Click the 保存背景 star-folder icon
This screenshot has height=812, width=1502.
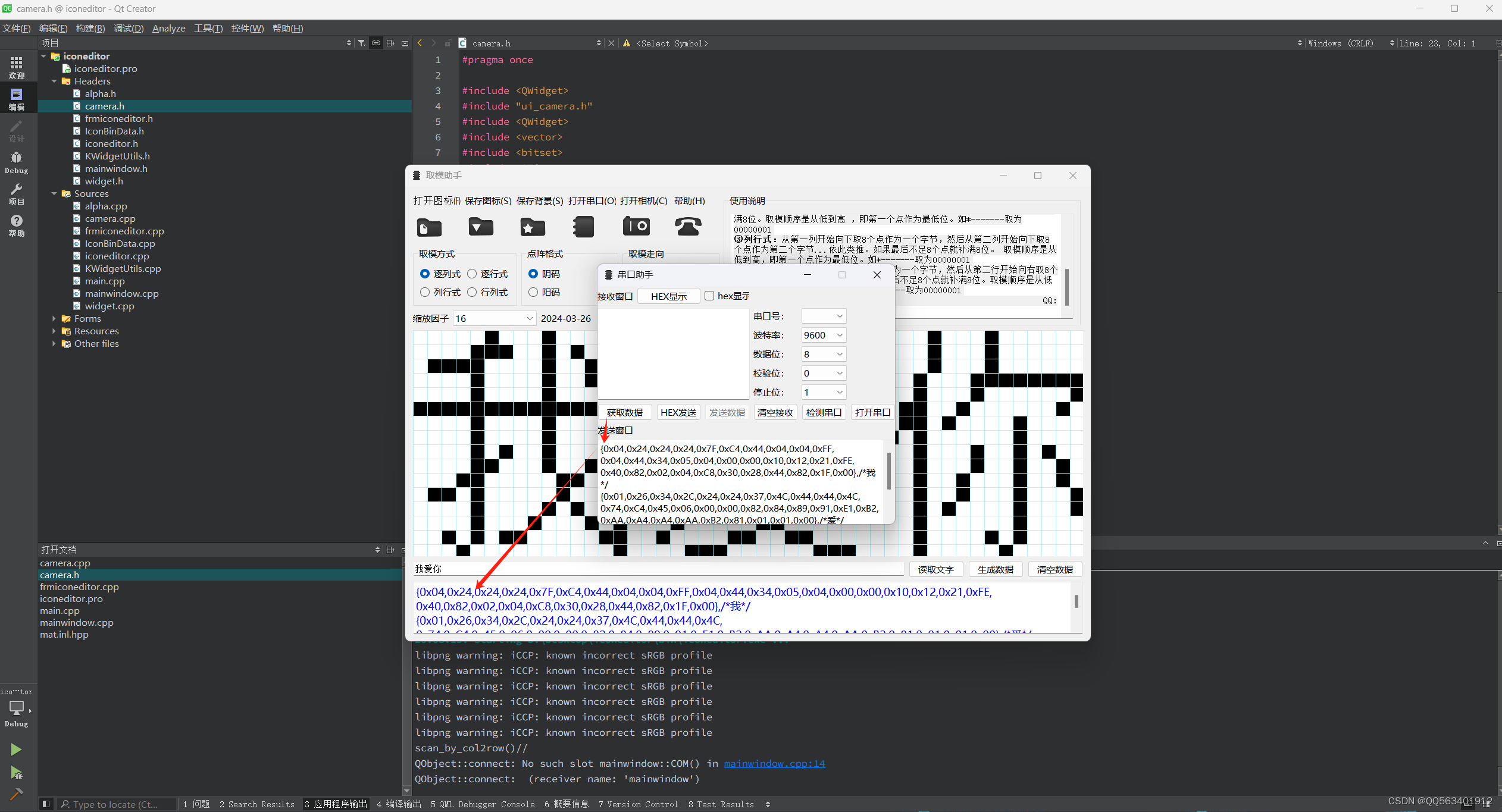[531, 227]
